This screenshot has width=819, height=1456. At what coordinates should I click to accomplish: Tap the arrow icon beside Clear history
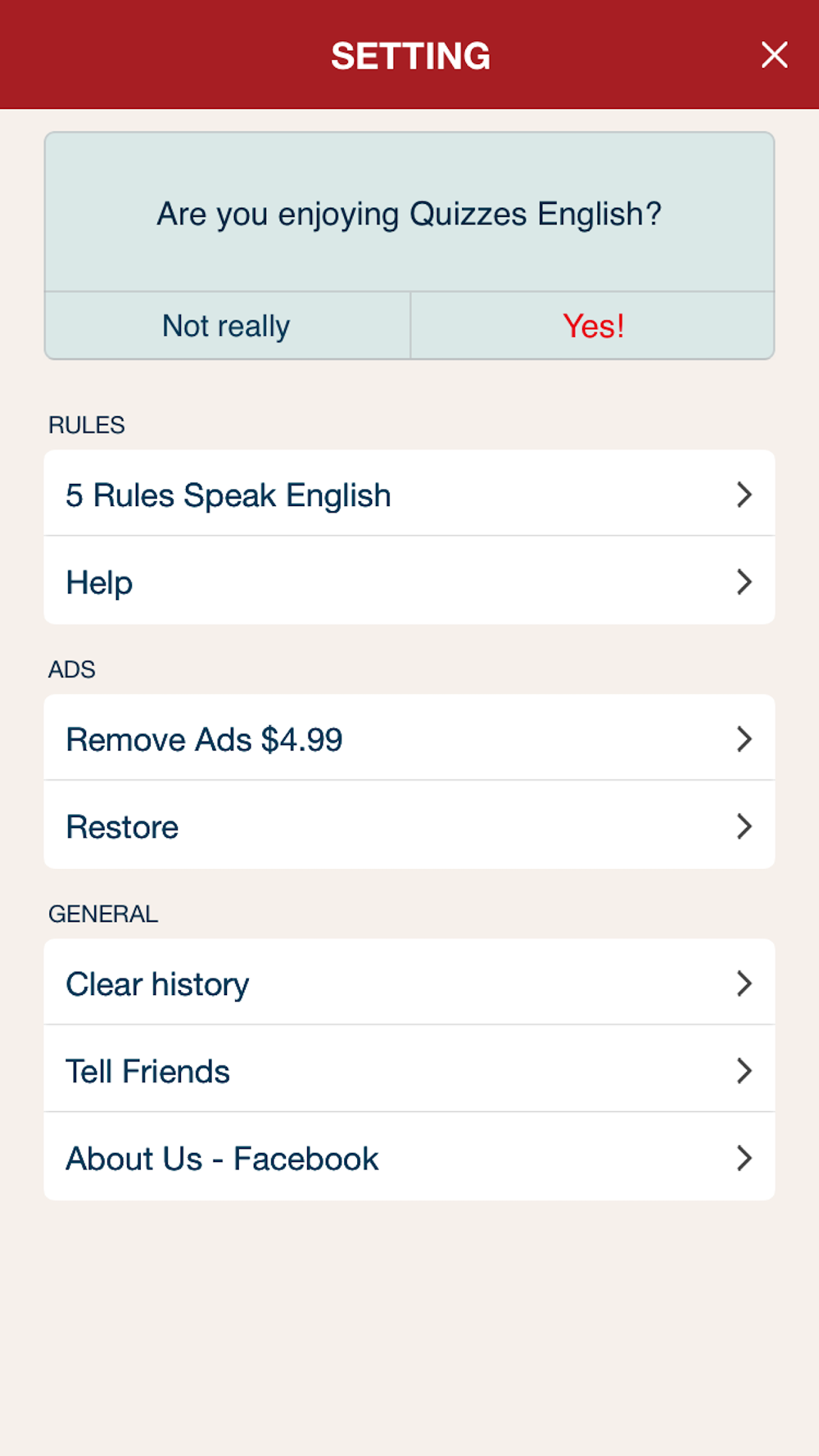pos(744,983)
